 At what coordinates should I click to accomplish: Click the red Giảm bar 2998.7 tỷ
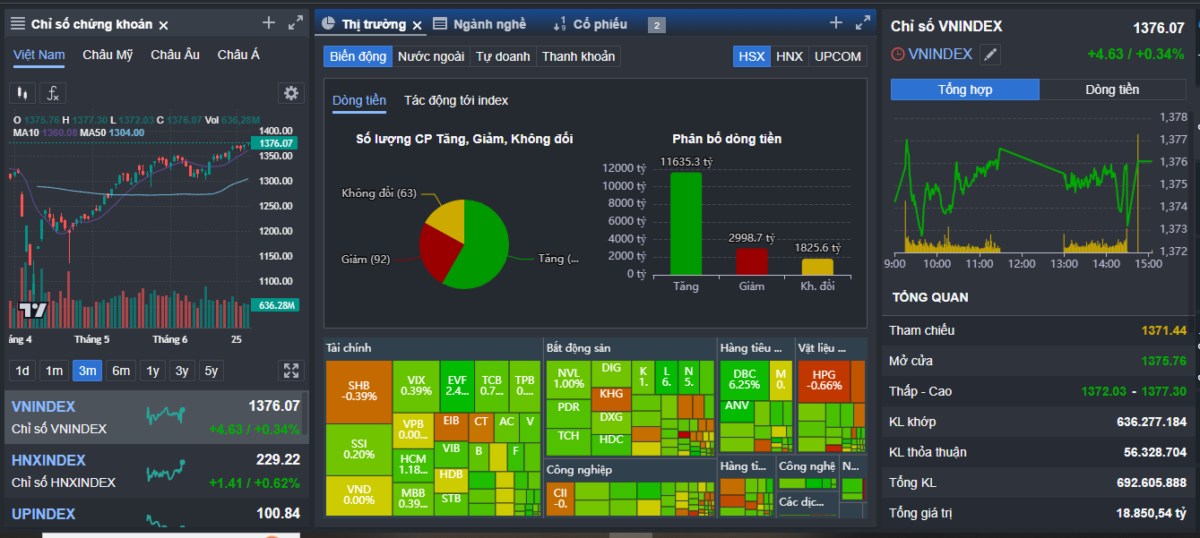pos(751,262)
